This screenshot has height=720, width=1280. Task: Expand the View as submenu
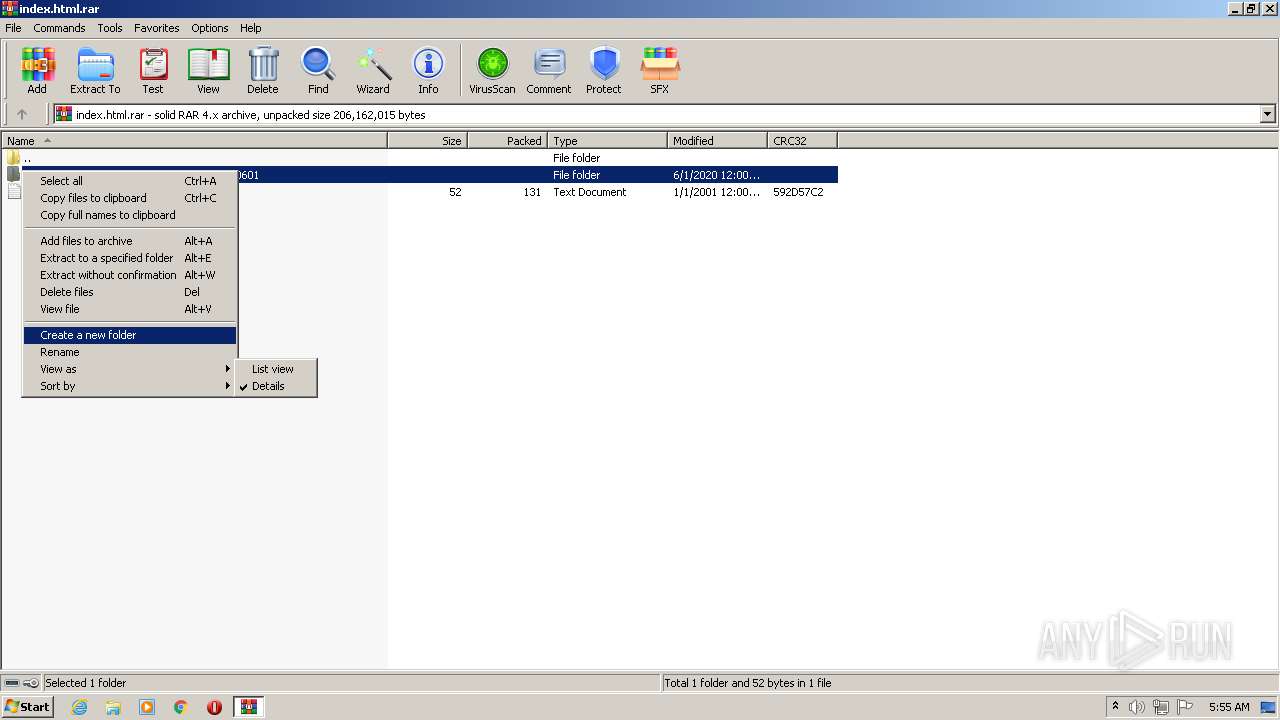tap(130, 369)
